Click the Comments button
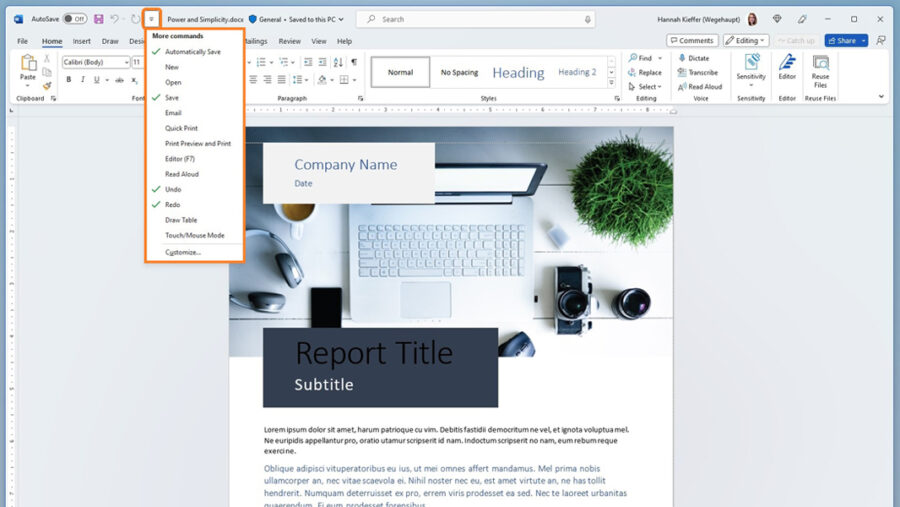Viewport: 900px width, 507px height. tap(692, 41)
